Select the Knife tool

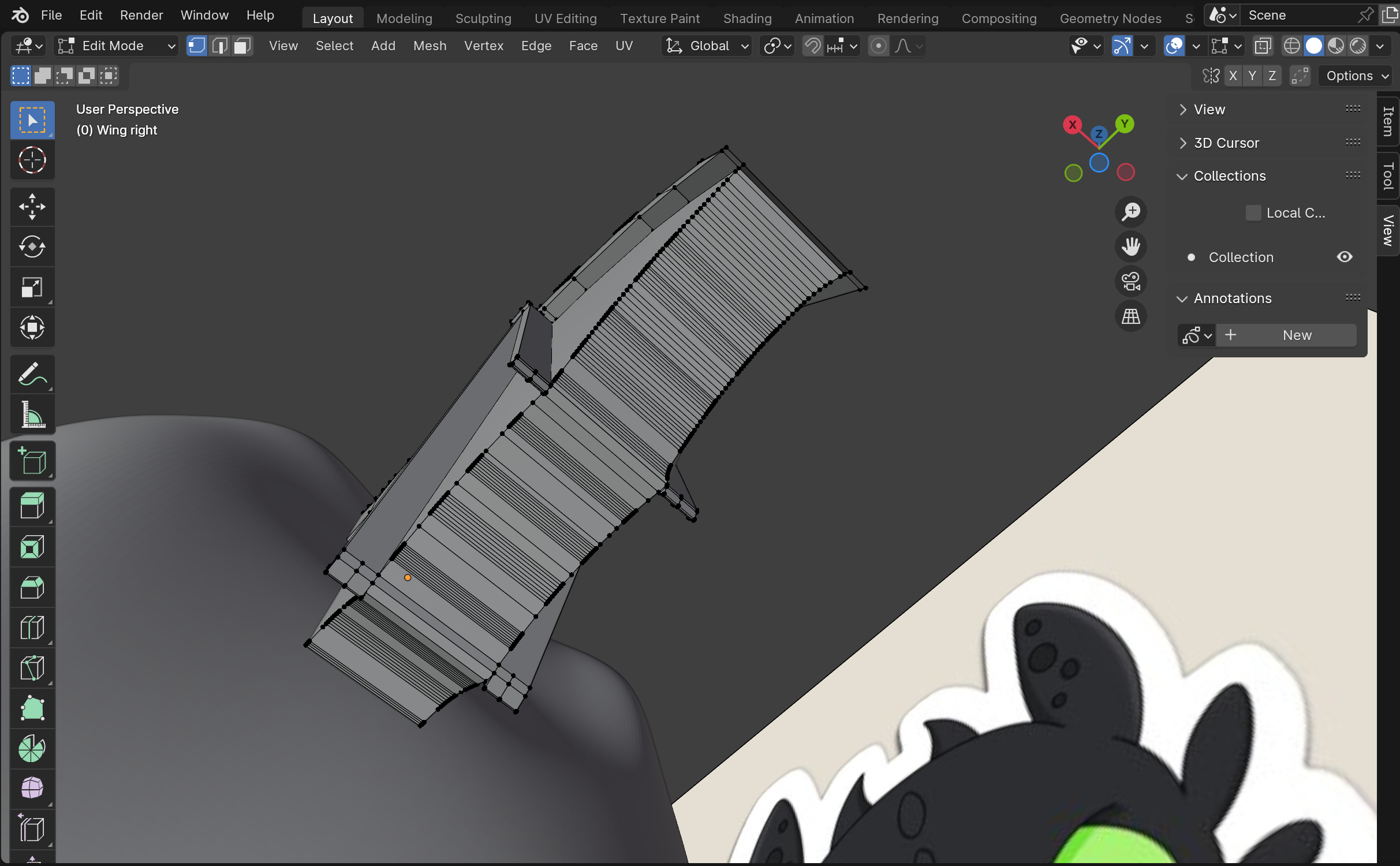(32, 669)
